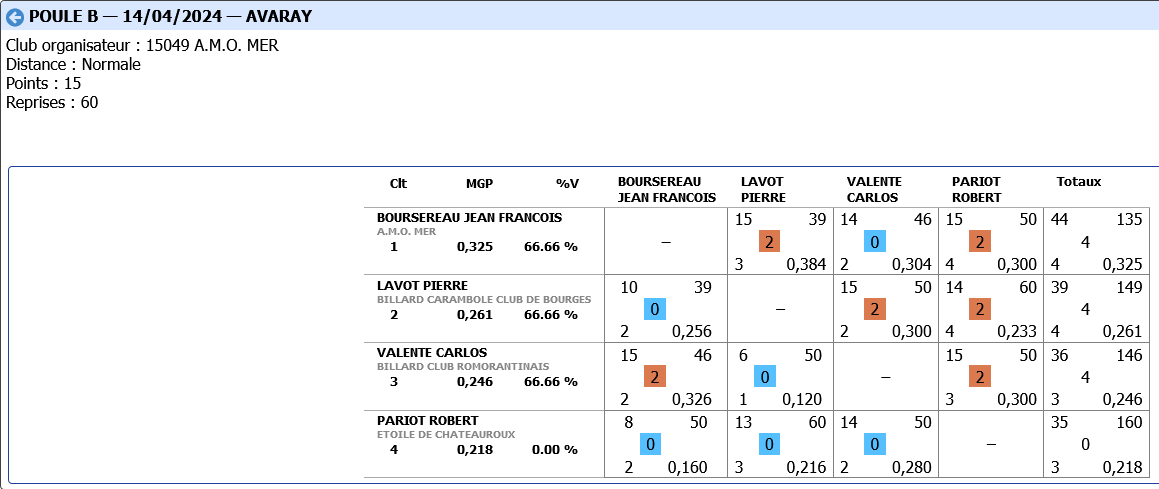Viewport: 1159px width, 489px height.
Task: Click orange 2 badge, Lavot versus Pariot
Action: point(979,309)
